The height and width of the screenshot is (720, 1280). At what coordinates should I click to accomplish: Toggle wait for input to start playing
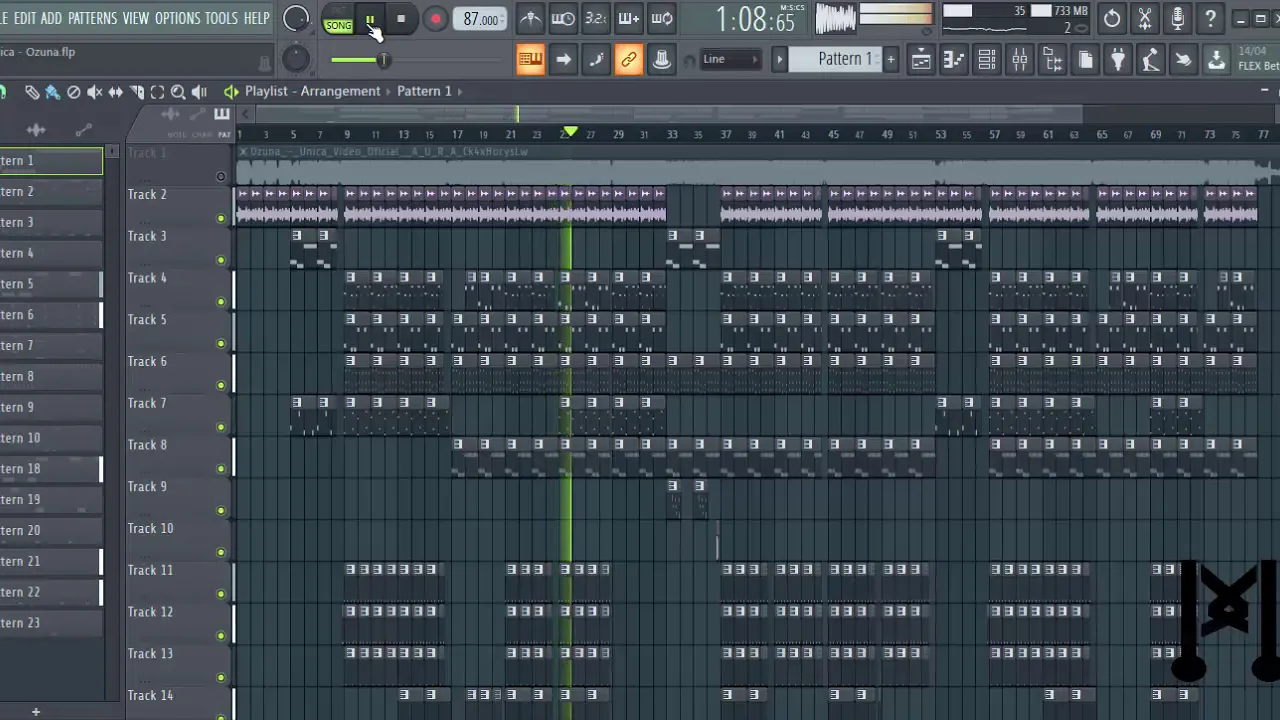(x=563, y=18)
